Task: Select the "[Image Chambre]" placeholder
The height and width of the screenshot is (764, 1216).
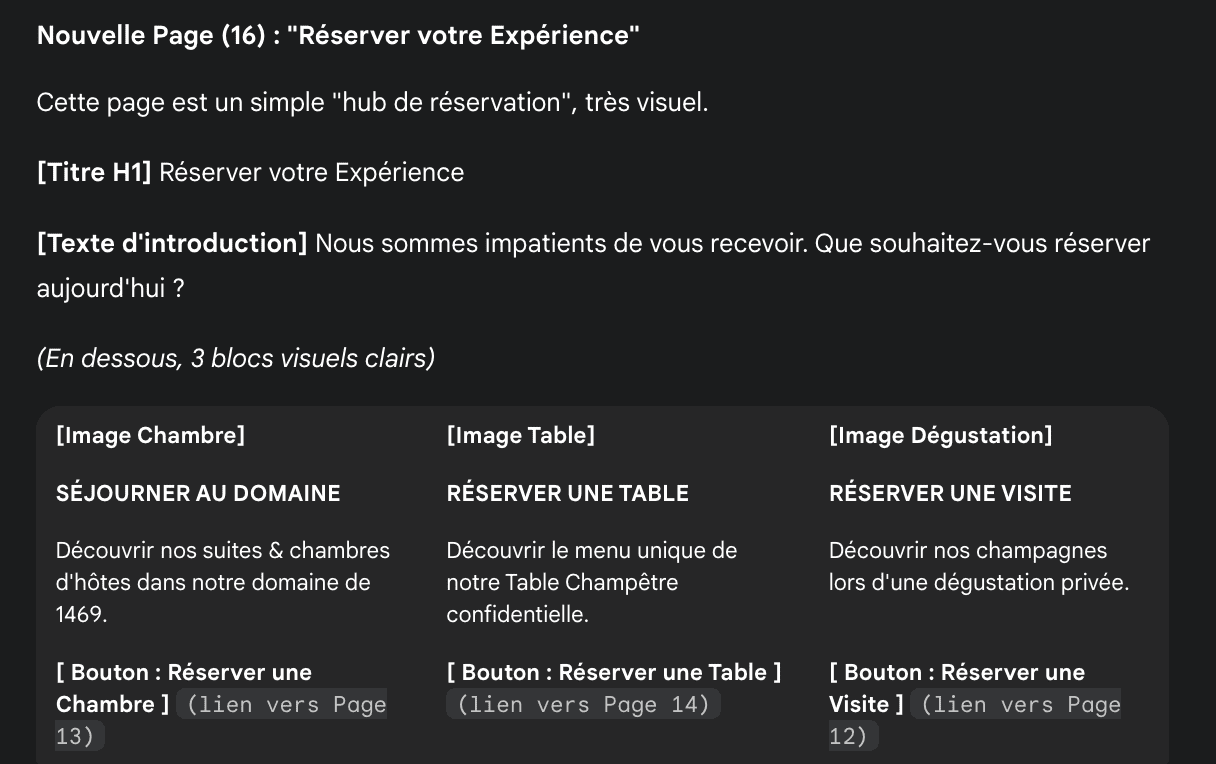Action: [x=151, y=435]
